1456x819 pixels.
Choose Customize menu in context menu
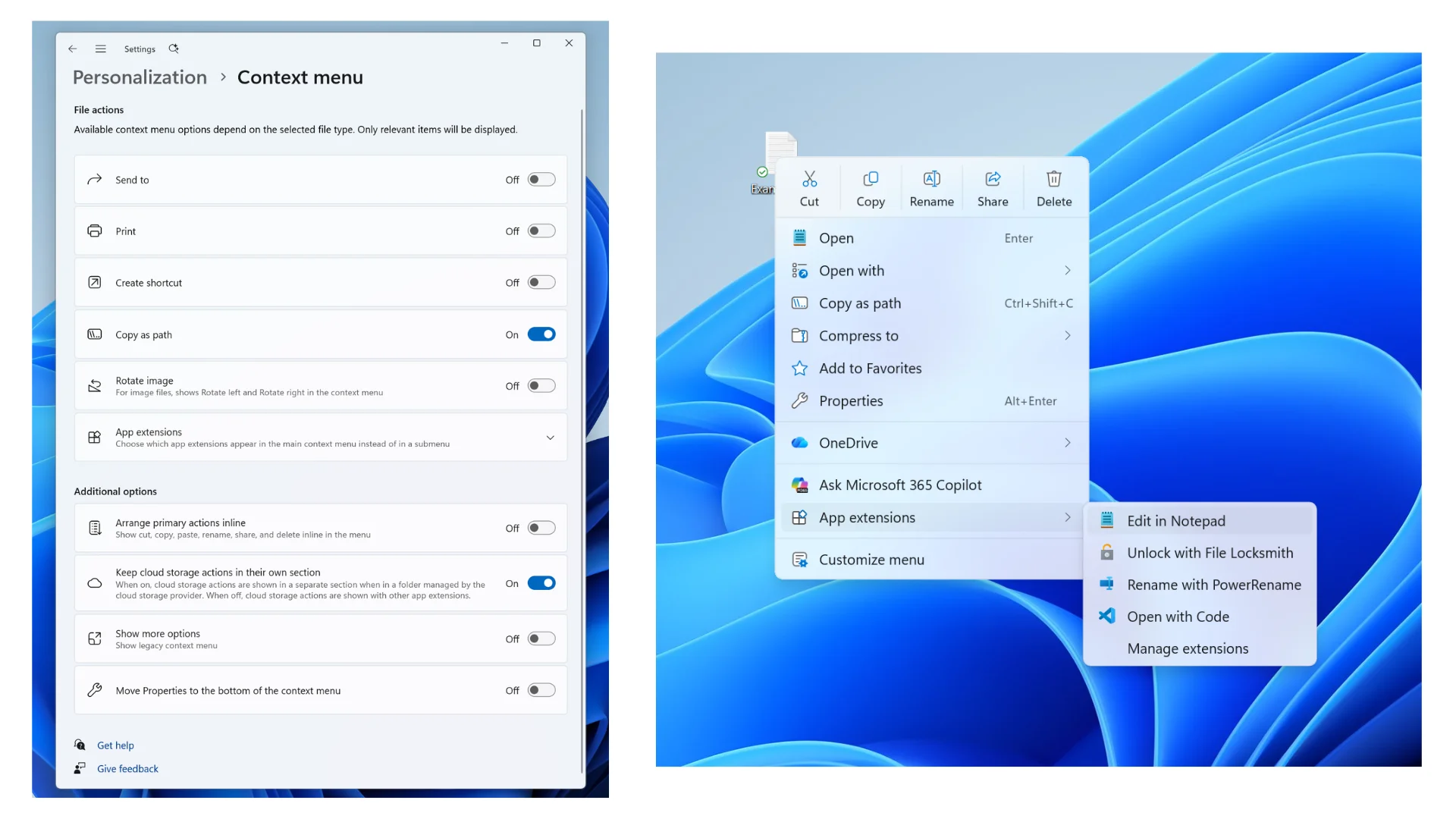tap(932, 560)
